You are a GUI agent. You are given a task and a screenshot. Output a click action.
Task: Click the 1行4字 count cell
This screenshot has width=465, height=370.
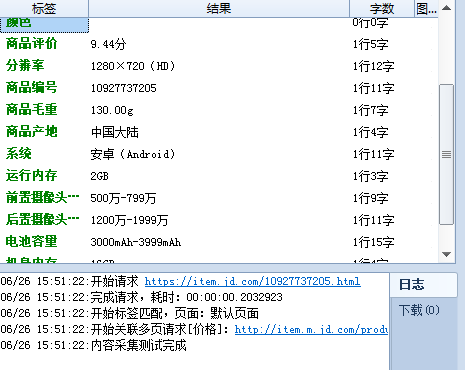point(371,132)
